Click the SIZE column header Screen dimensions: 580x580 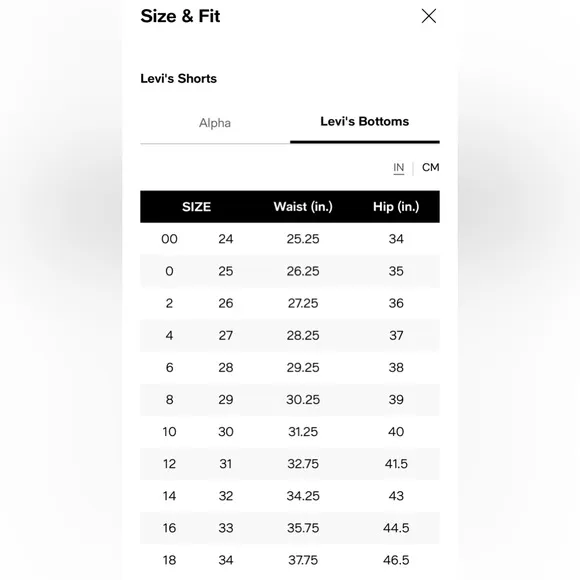pos(196,207)
